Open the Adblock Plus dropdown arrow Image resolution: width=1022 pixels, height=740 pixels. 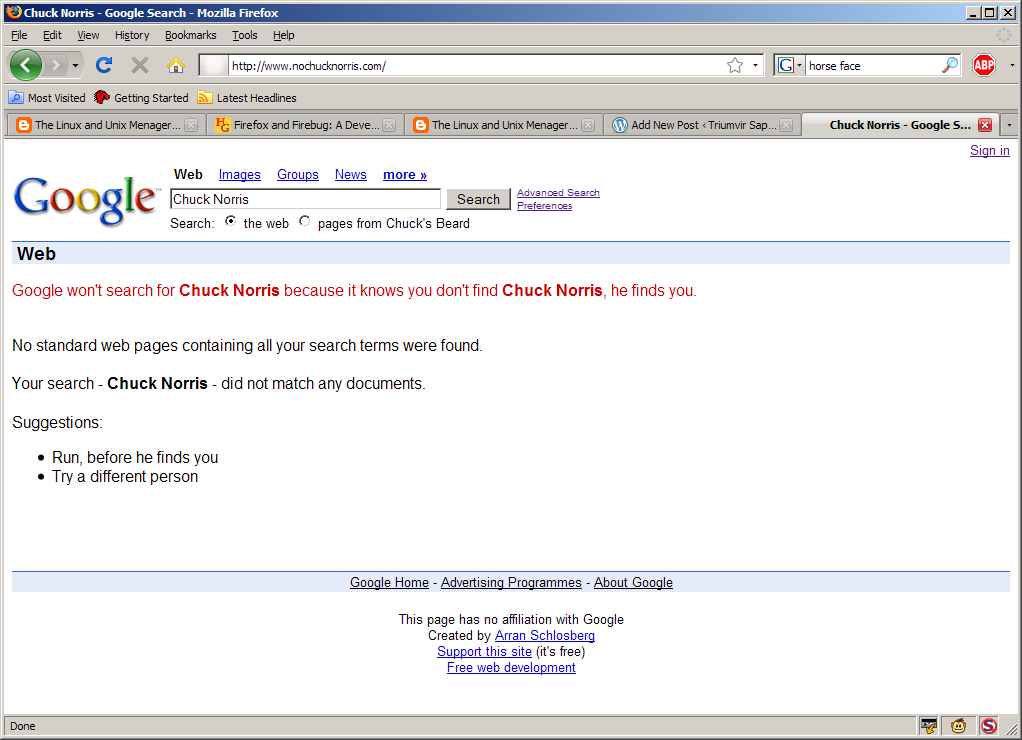click(1012, 65)
